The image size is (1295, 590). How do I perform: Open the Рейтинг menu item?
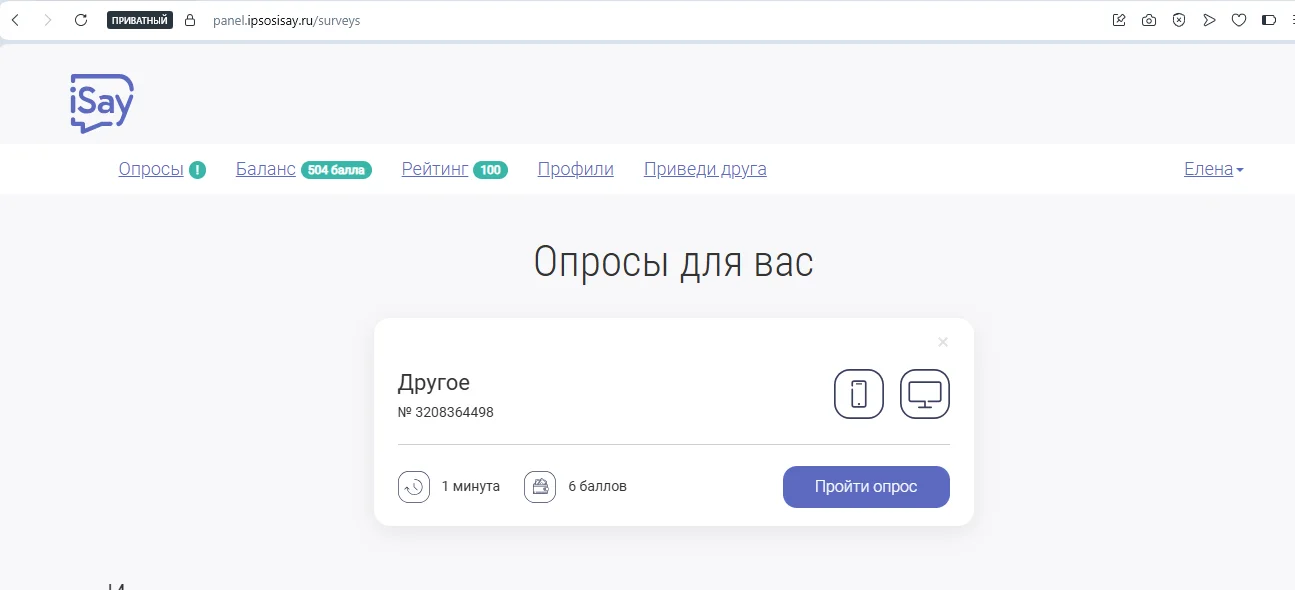point(435,169)
